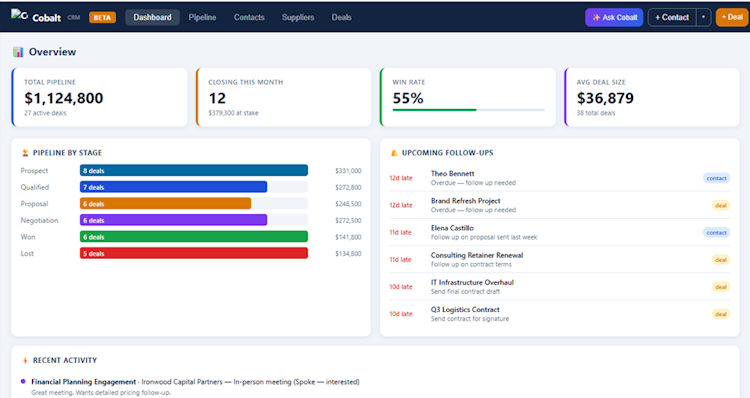The image size is (750, 398).
Task: Click the Overview bar chart icon
Action: click(x=18, y=52)
